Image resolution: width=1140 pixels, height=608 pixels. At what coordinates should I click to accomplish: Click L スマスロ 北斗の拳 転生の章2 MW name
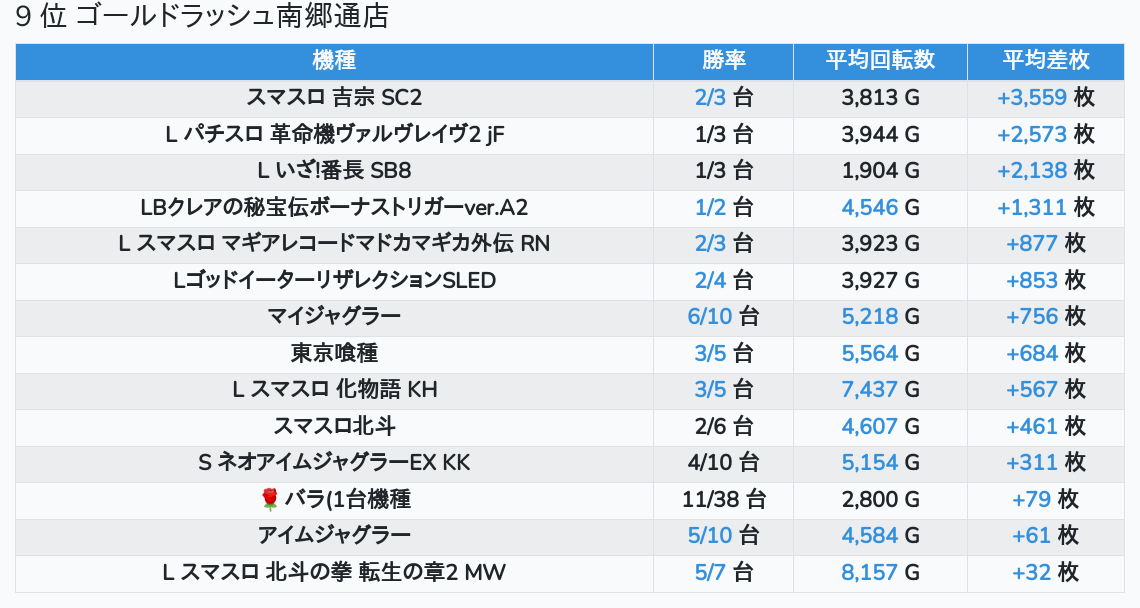tap(334, 572)
